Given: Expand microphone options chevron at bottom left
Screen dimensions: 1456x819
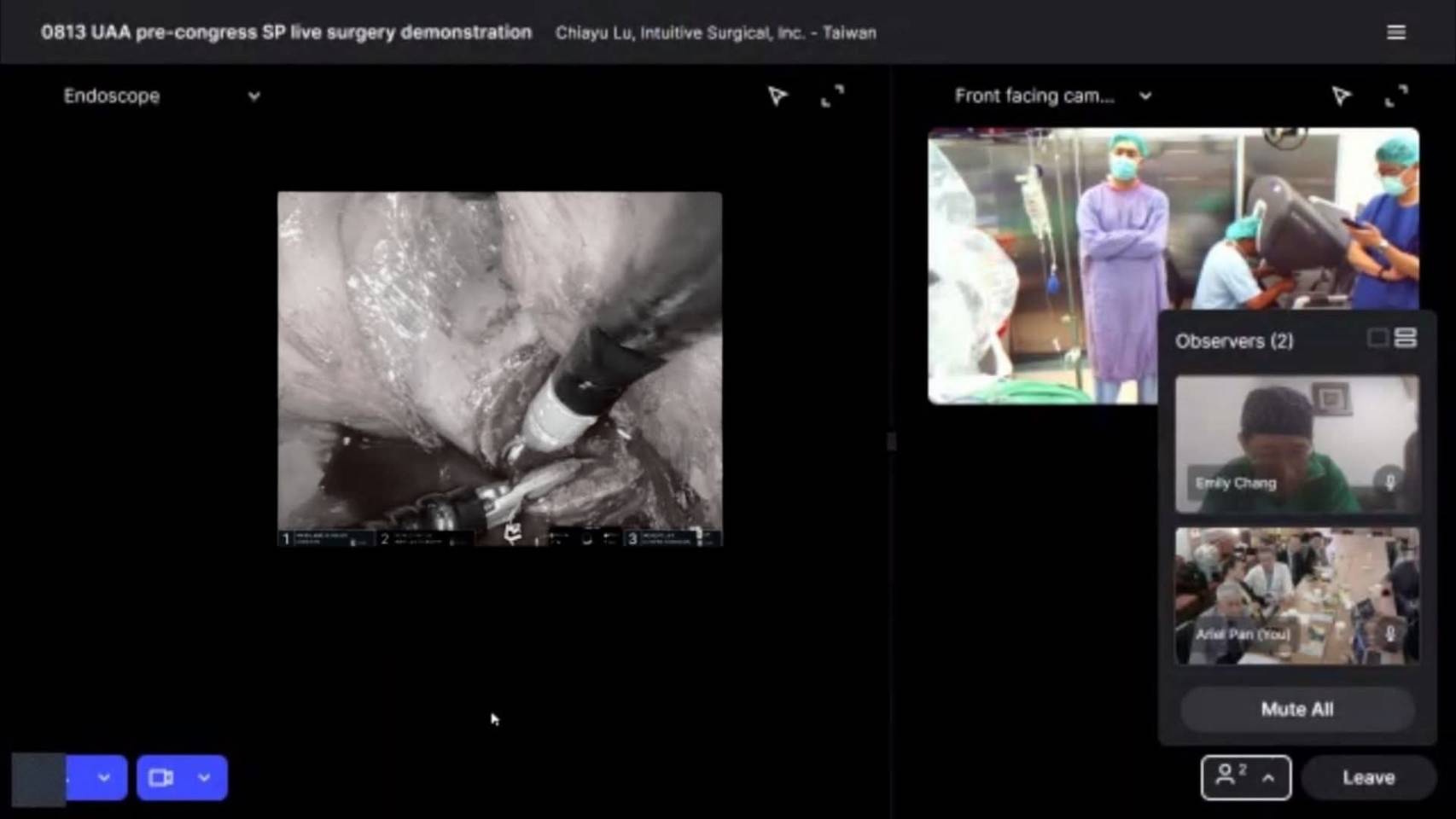Looking at the screenshot, I should [x=104, y=777].
